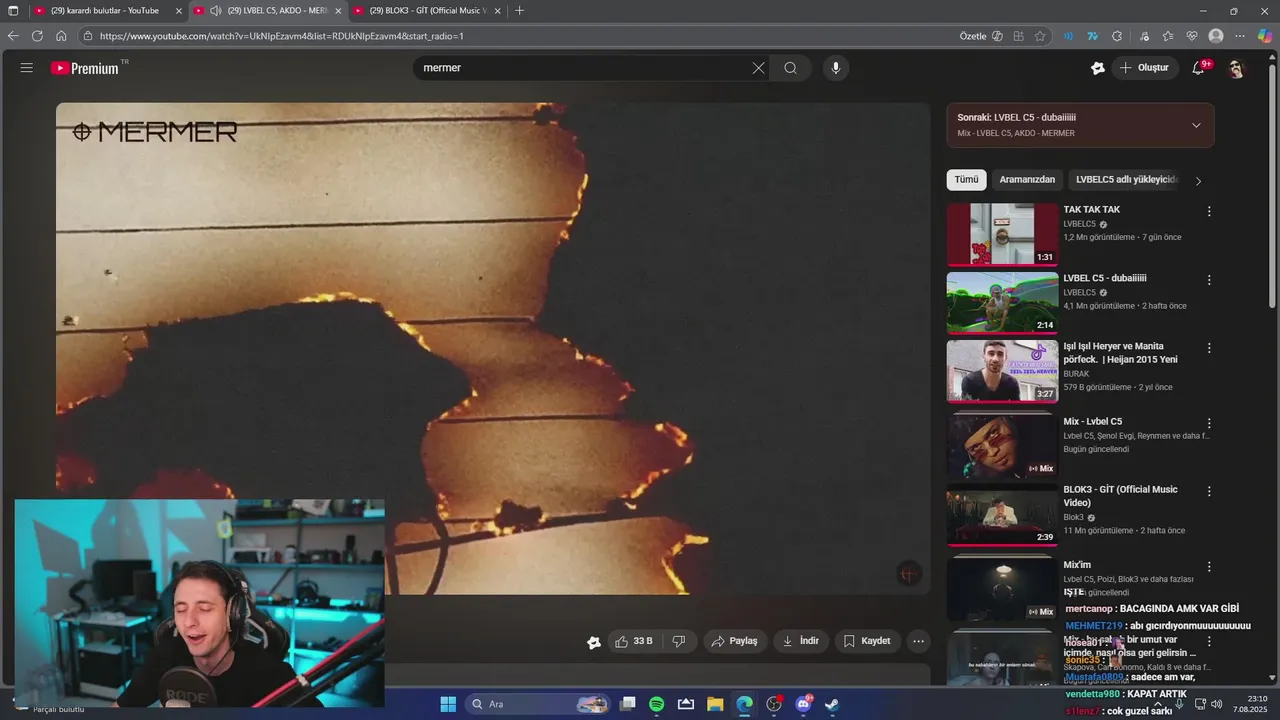1280x720 pixels.
Task: Like the video with 33 B
Action: coord(633,641)
